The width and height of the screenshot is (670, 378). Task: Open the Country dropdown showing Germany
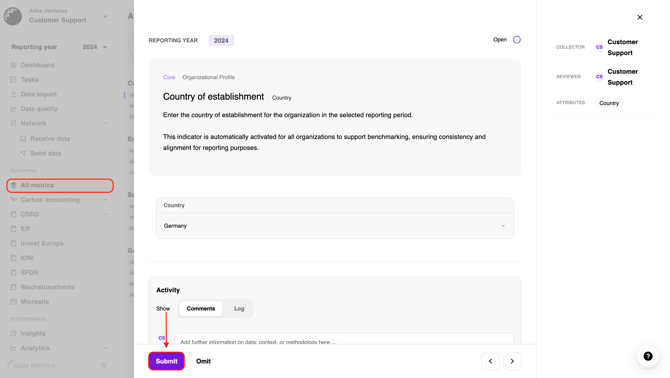pyautogui.click(x=335, y=226)
